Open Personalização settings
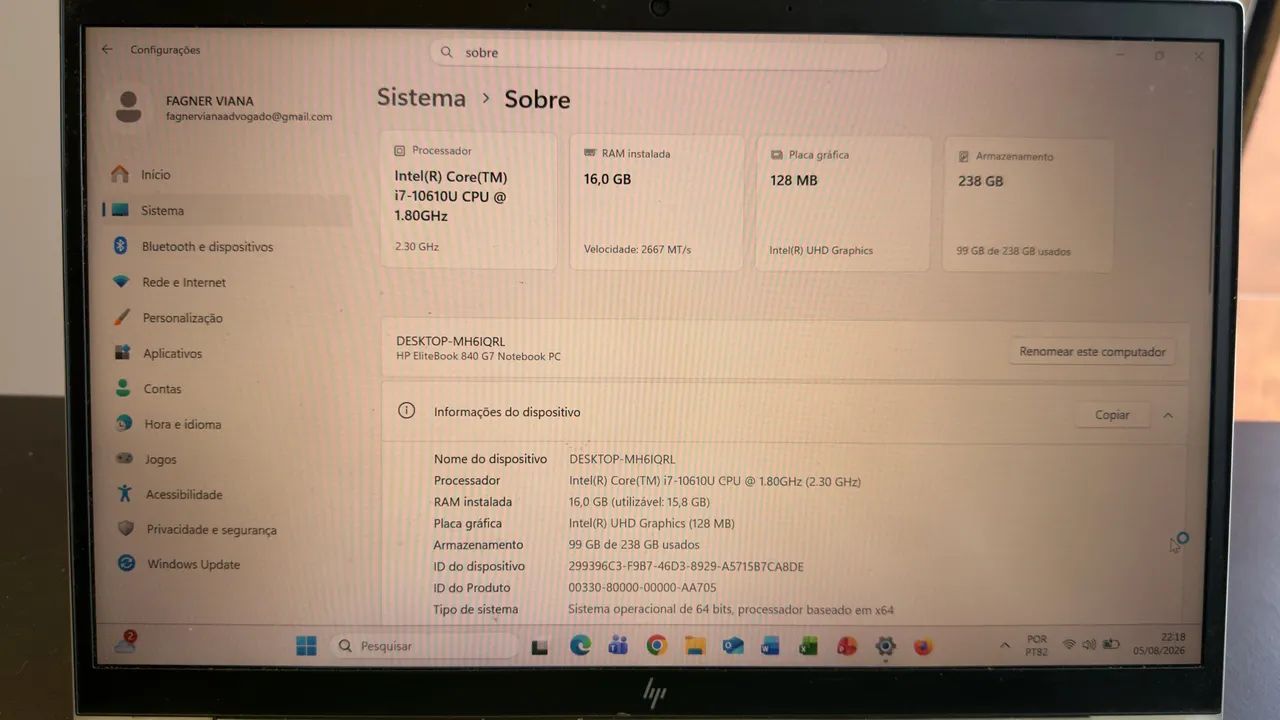Image resolution: width=1280 pixels, height=720 pixels. pos(227,318)
